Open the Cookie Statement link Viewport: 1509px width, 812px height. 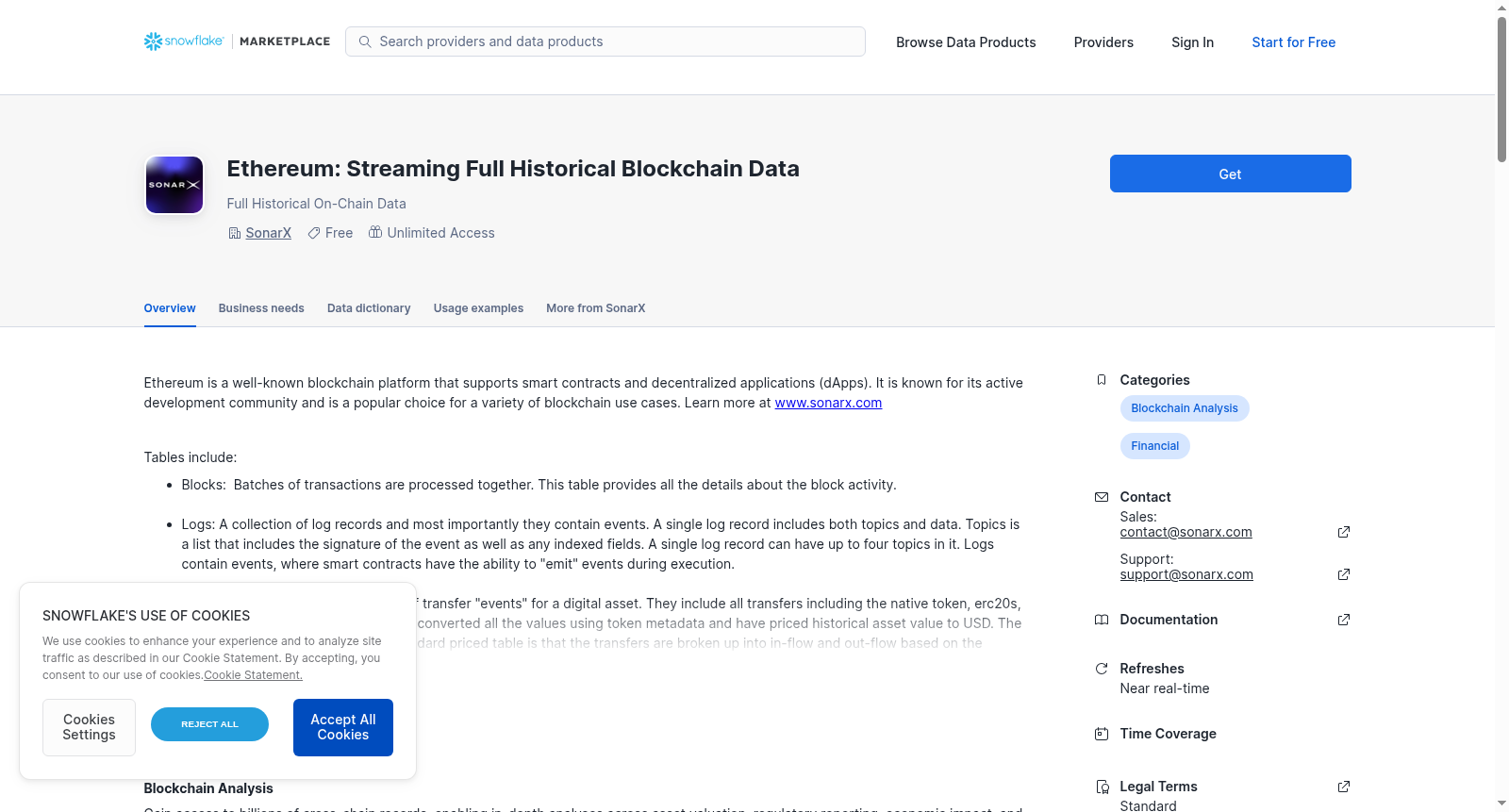253,675
